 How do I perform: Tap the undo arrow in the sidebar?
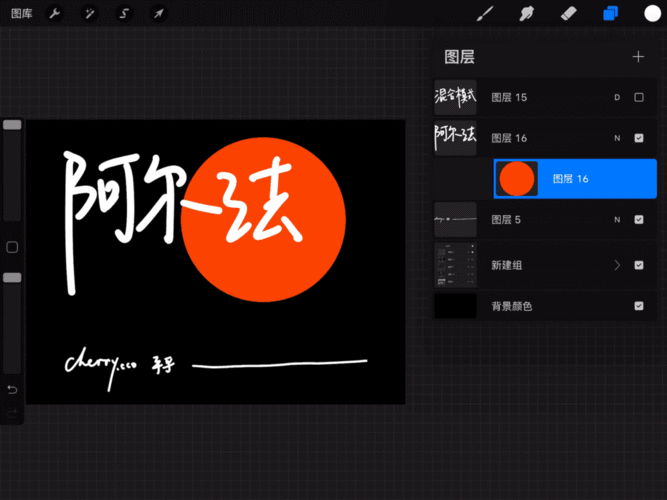tap(12, 389)
